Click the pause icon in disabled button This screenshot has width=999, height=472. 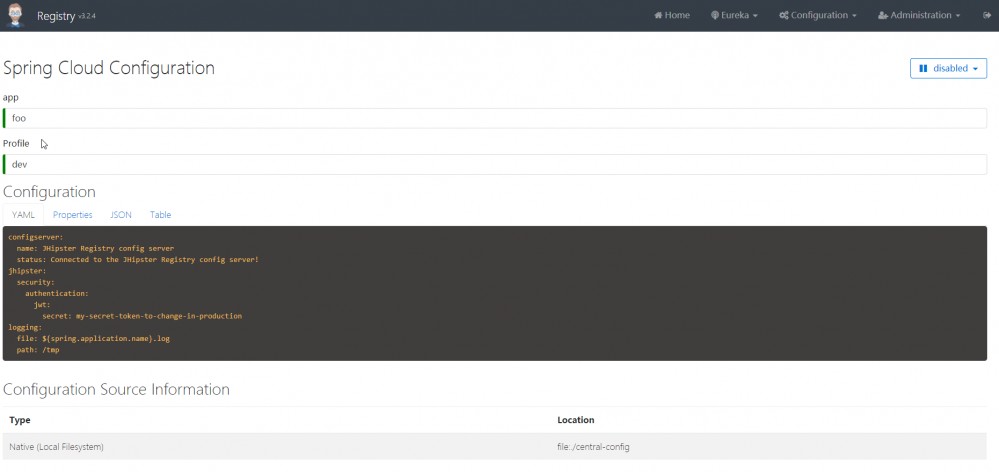pos(923,68)
